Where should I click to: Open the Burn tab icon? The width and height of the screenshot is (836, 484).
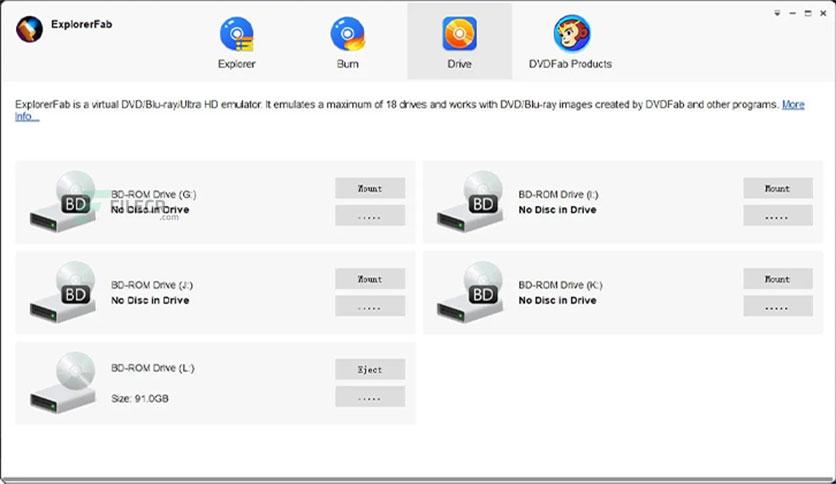tap(348, 34)
